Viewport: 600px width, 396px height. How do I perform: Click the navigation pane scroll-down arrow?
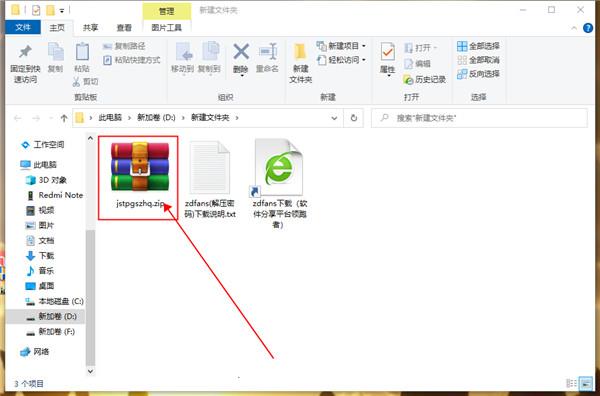pyautogui.click(x=90, y=371)
